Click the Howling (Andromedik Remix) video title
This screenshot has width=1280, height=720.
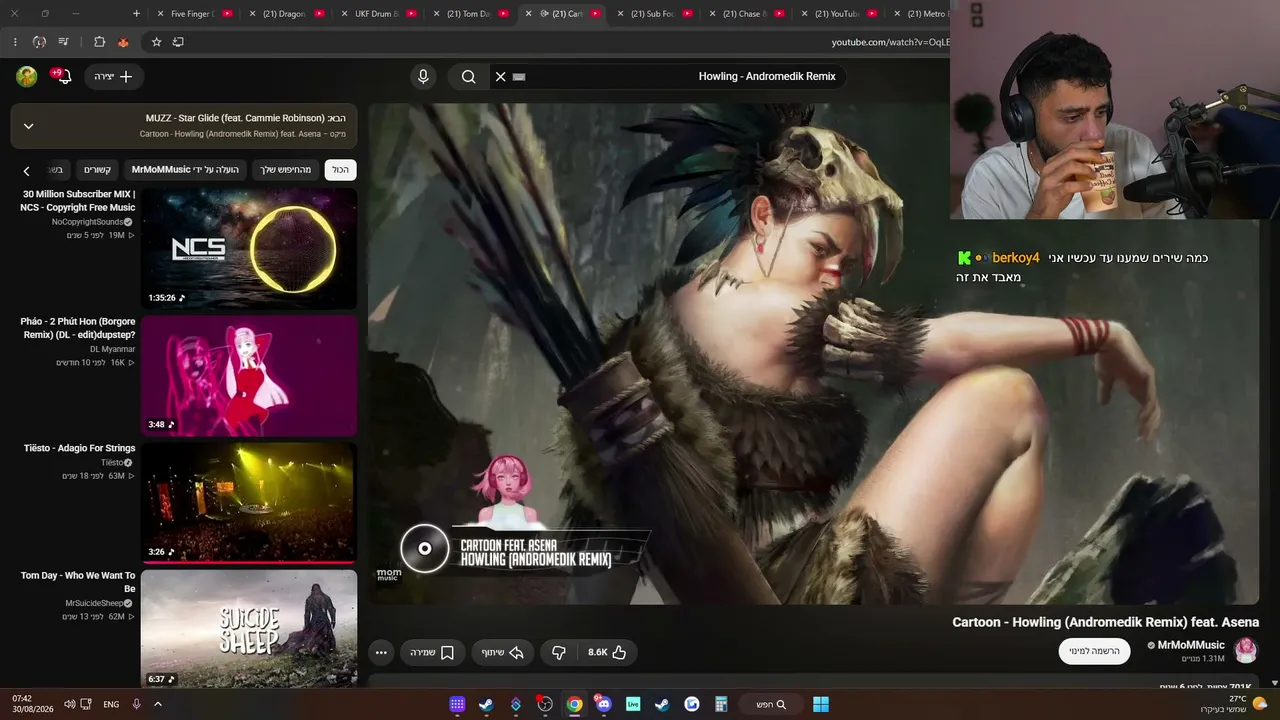(x=1105, y=622)
